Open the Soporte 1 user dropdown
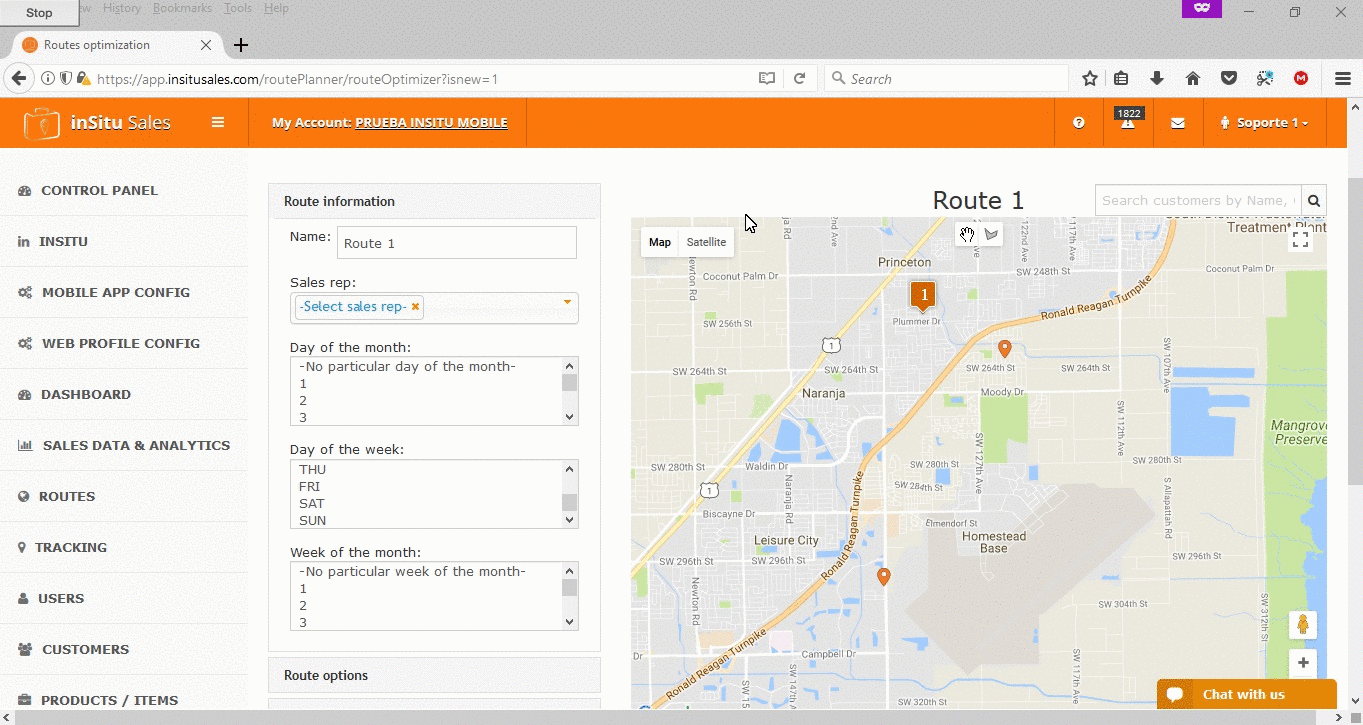 point(1265,123)
